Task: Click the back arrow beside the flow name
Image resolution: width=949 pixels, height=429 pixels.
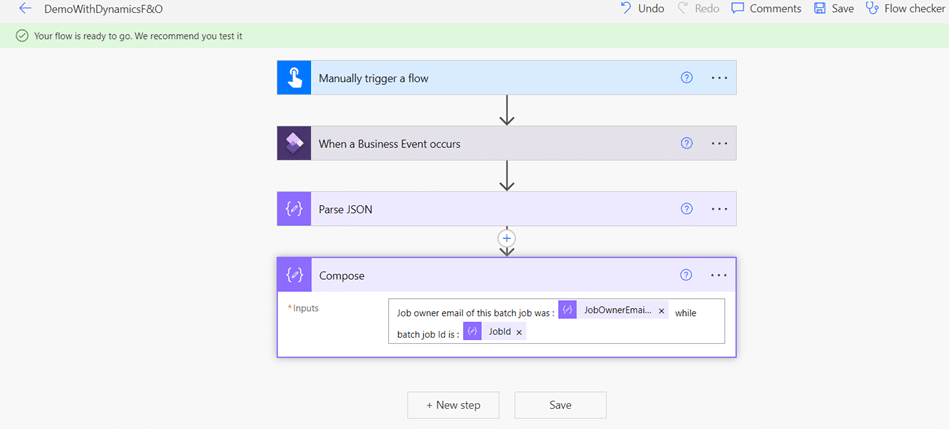Action: (25, 8)
